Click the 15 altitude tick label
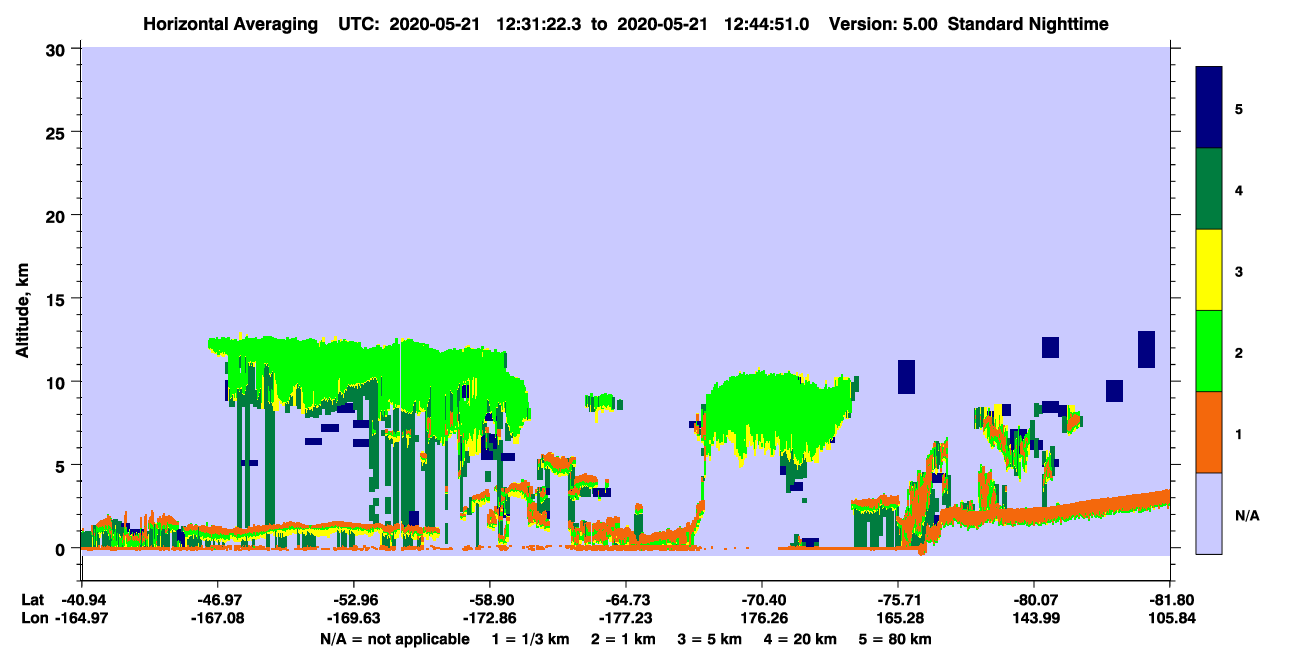Screen dimensions: 1300x667 point(56,299)
